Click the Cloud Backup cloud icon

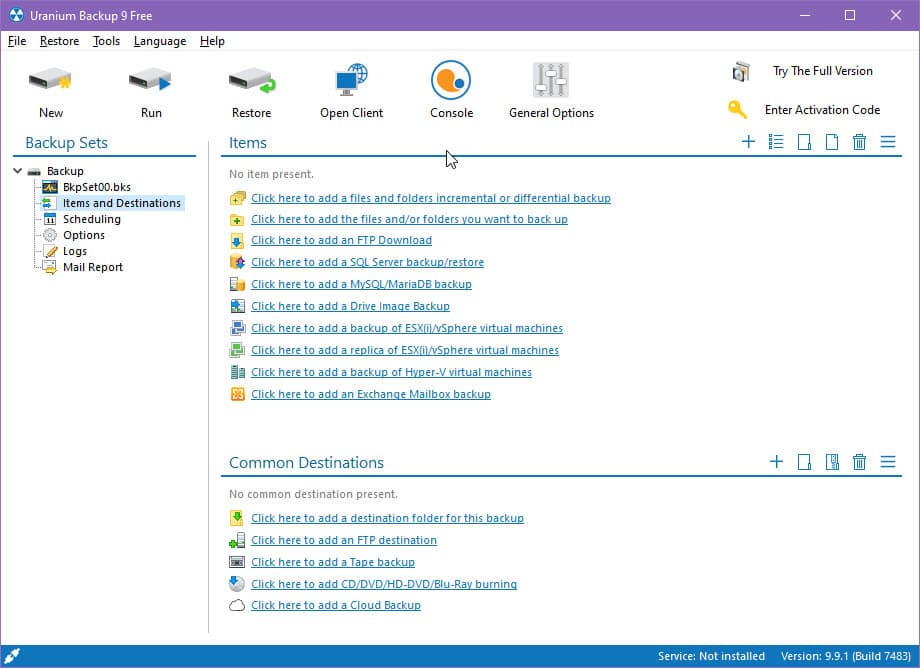(236, 605)
